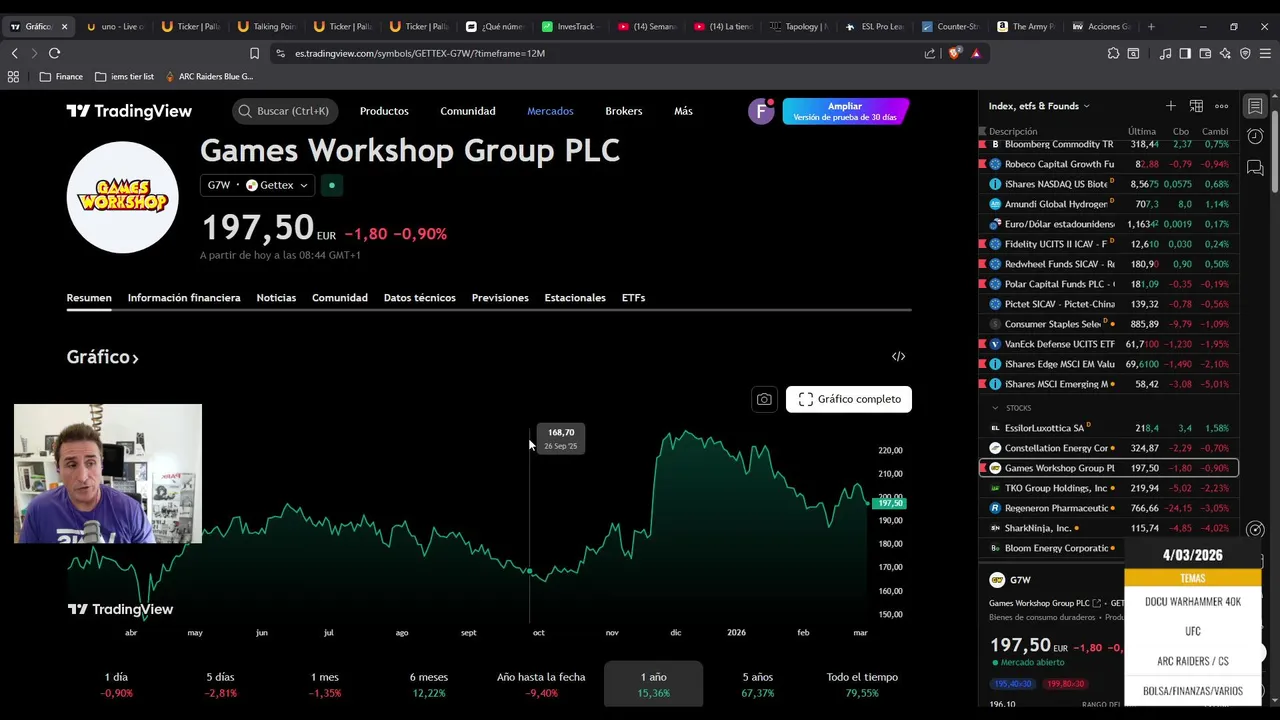Reload the page in browser
The height and width of the screenshot is (720, 1280).
click(x=54, y=53)
